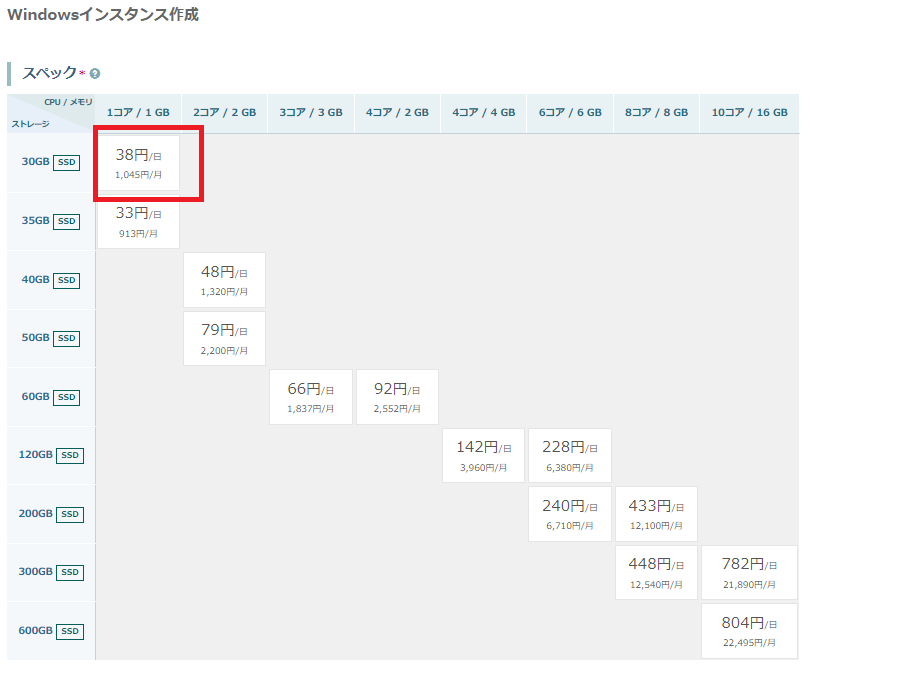Select the 66円/日 3コア plan
Screen dimensions: 899x675
pos(310,397)
